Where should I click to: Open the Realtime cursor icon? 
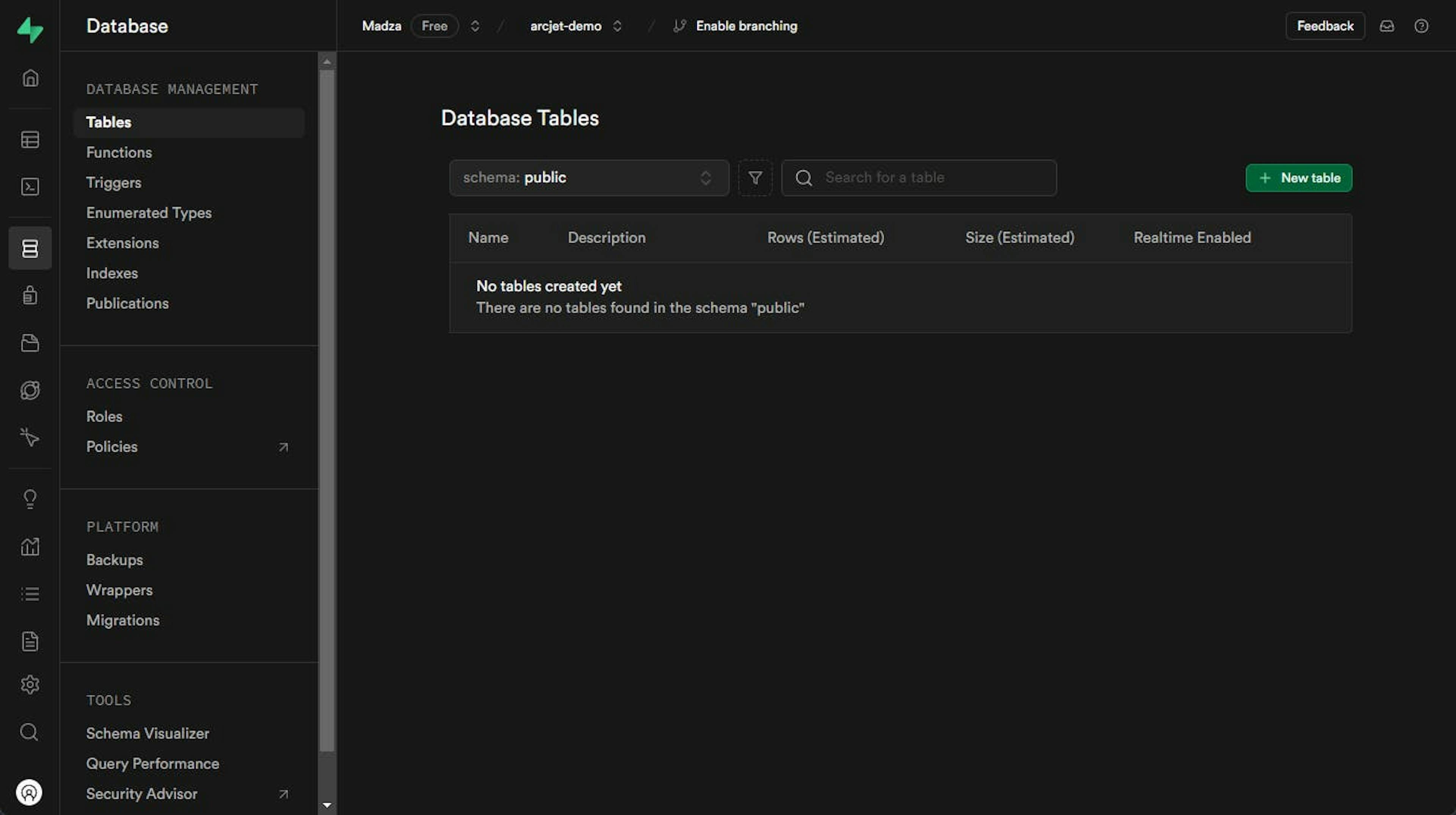coord(30,437)
